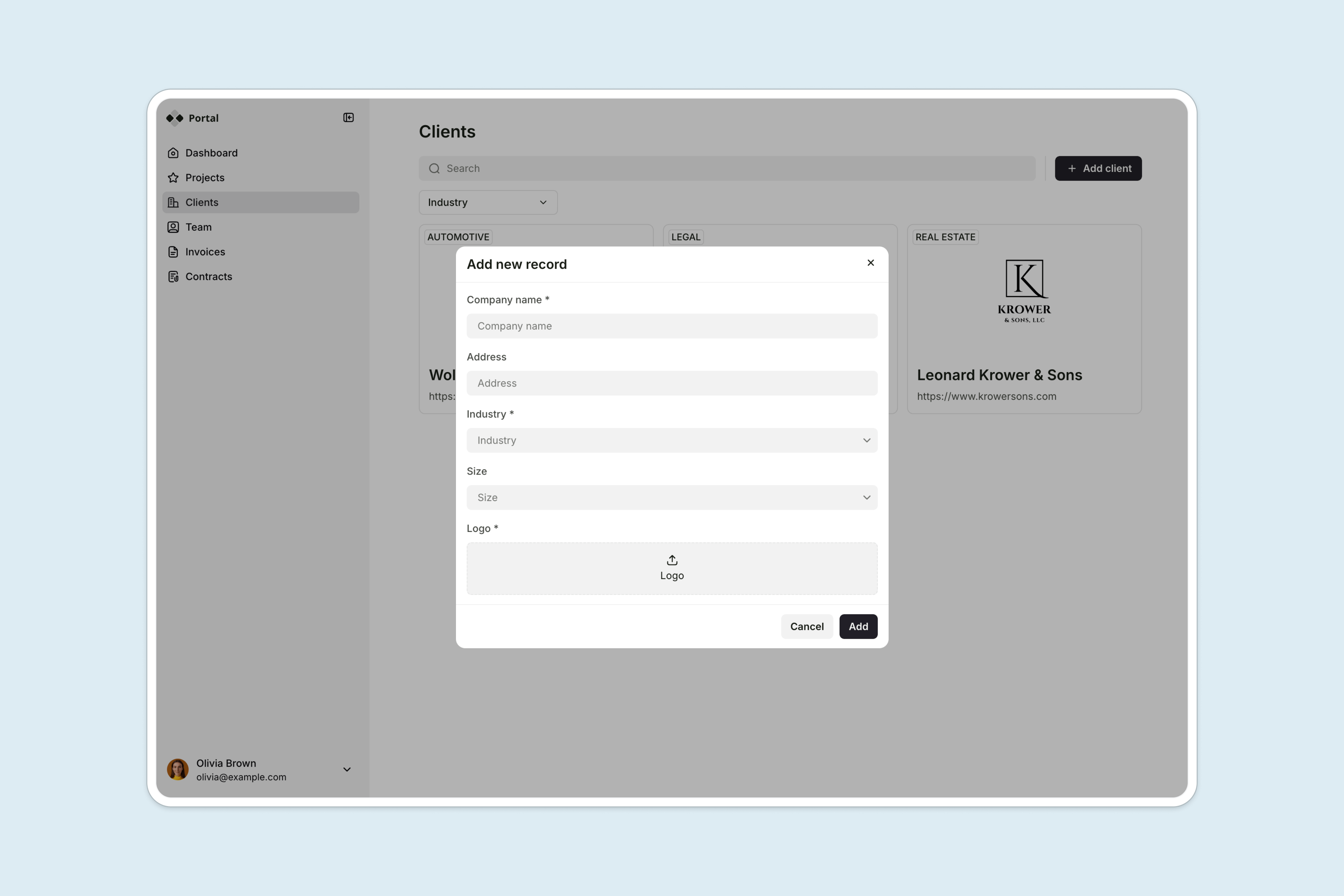Click the upload icon in the Logo dropzone
Viewport: 1344px width, 896px height.
coord(671,560)
